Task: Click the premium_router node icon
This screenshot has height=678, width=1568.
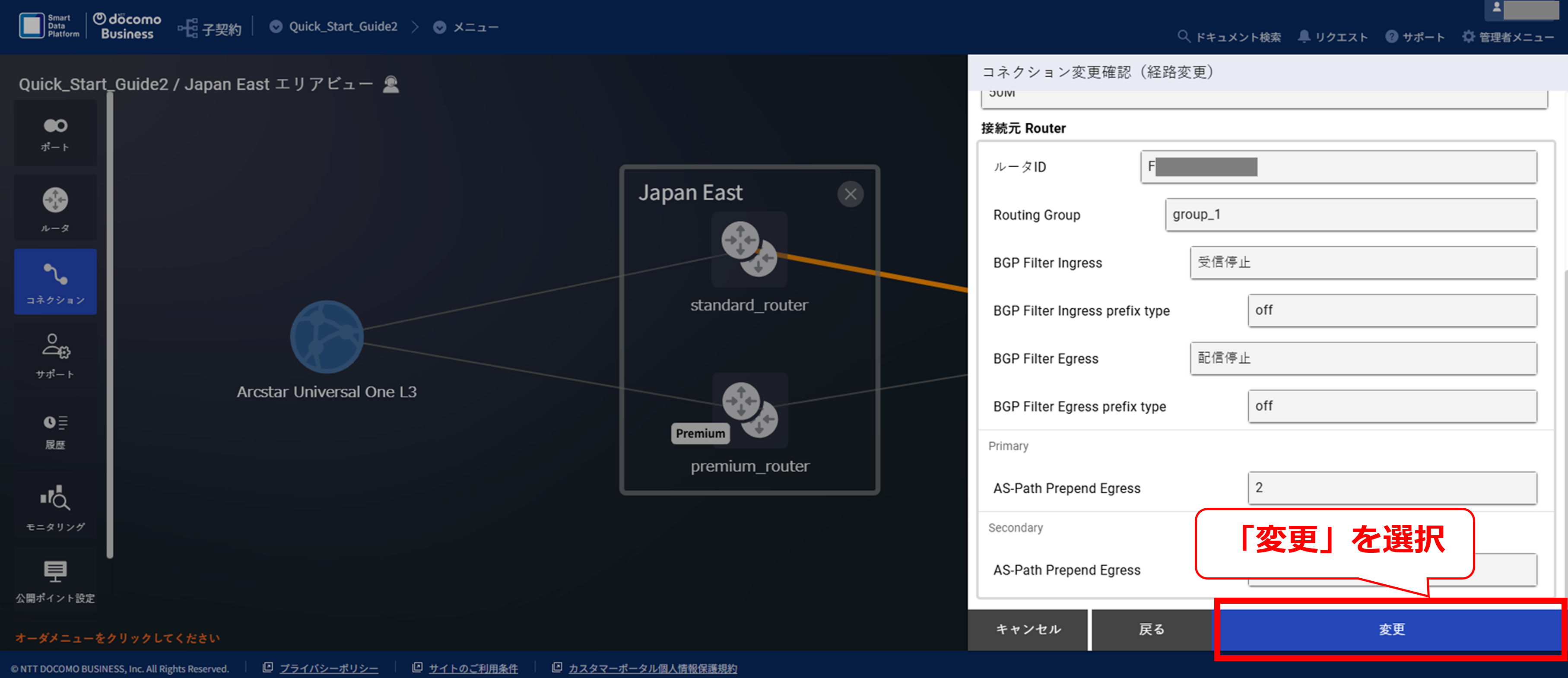Action: click(x=750, y=410)
